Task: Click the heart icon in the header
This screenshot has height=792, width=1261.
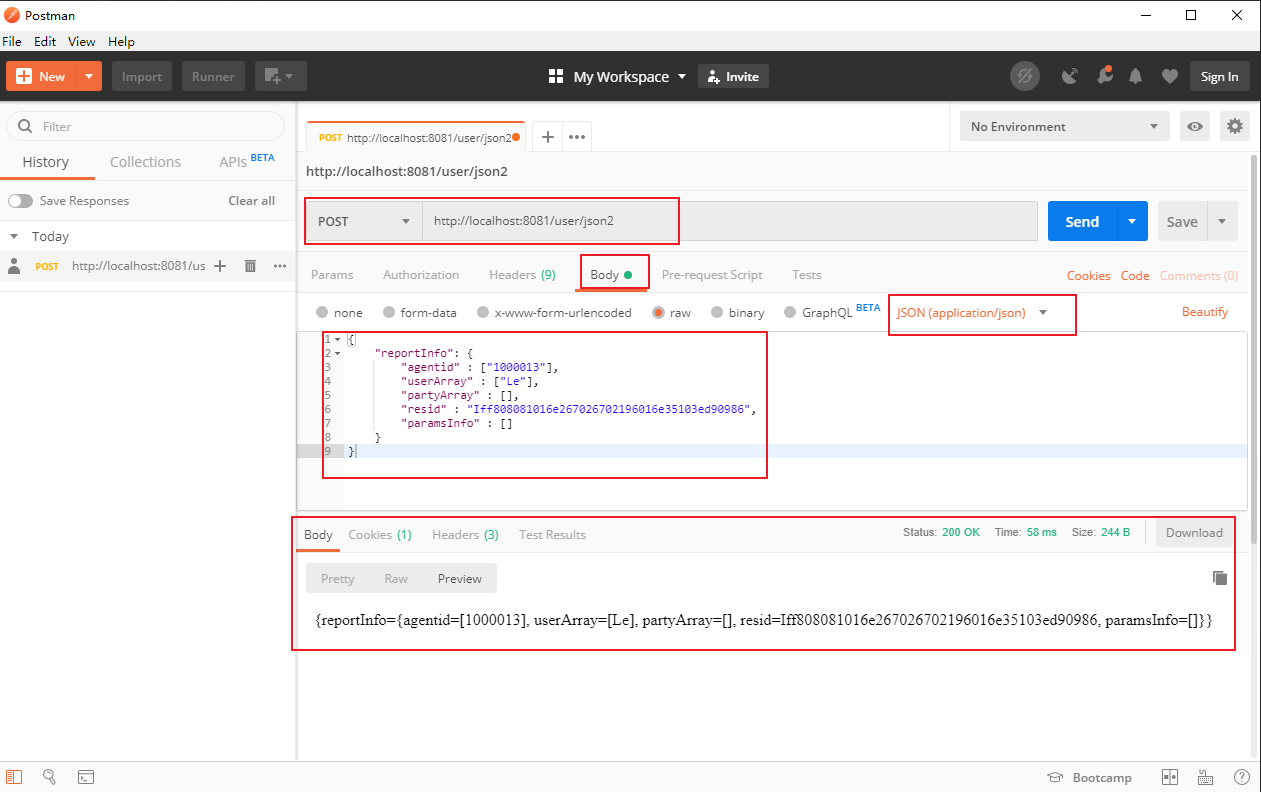Action: pos(1170,75)
